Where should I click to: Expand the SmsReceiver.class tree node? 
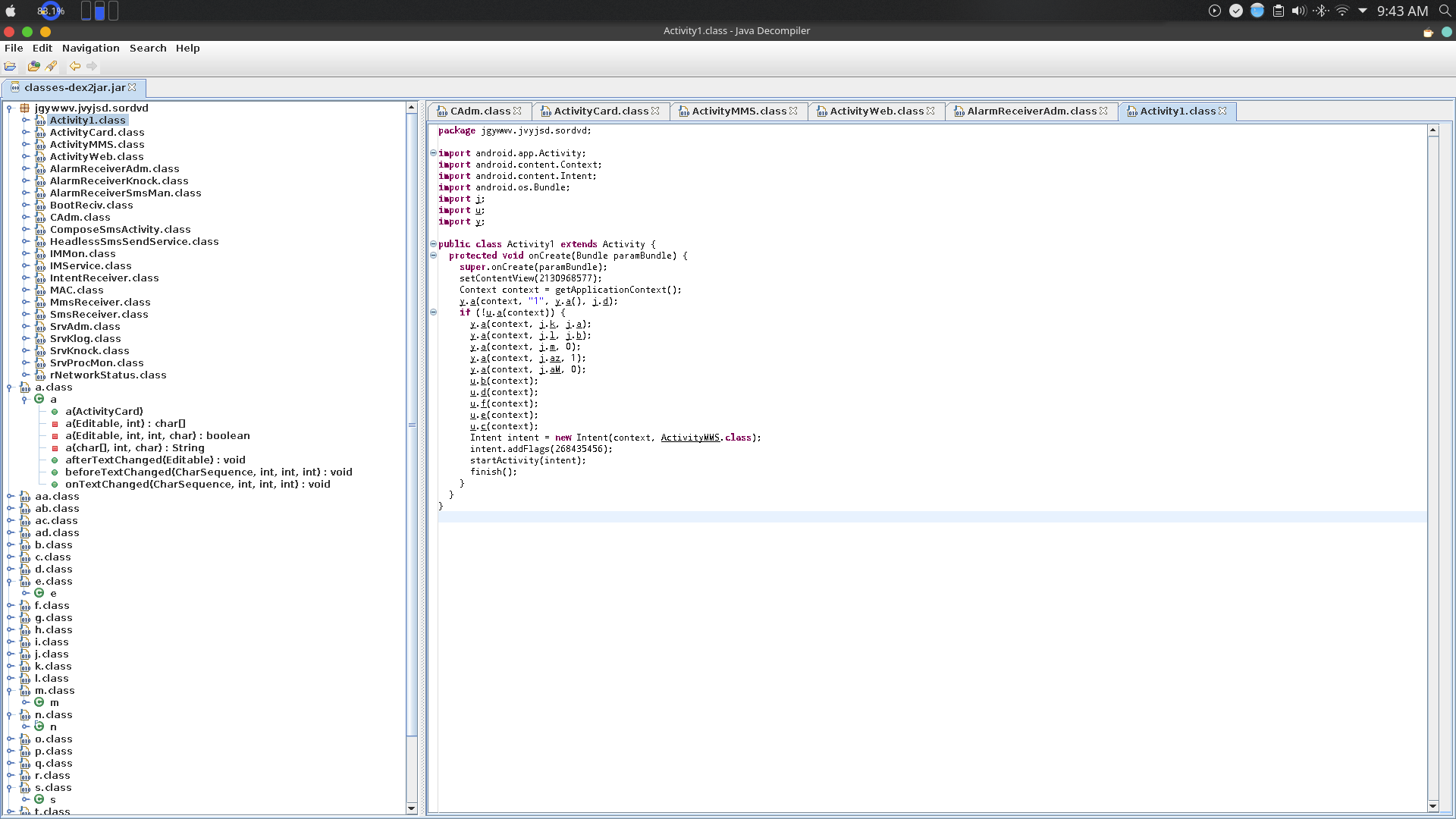click(25, 315)
